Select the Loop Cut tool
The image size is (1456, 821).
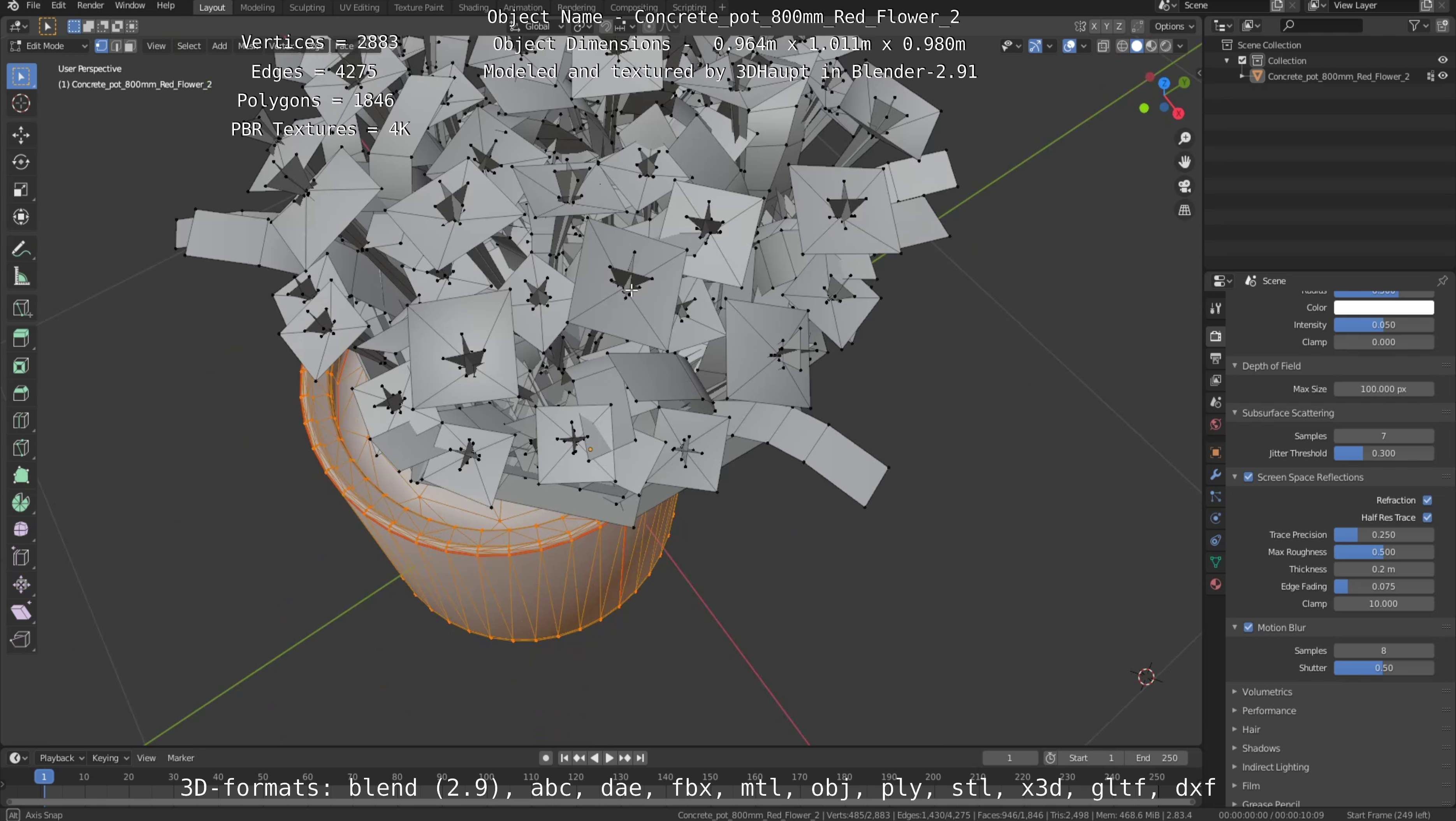21,420
